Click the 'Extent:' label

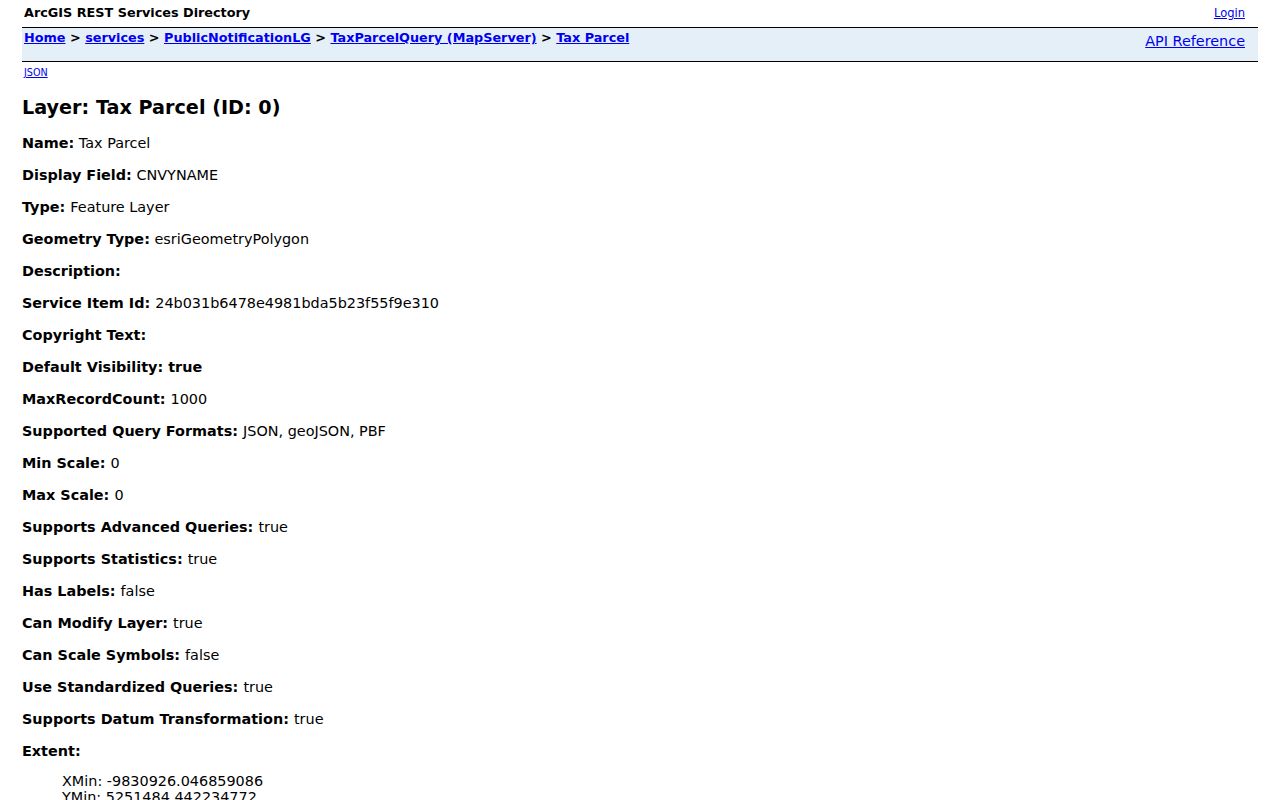[51, 751]
